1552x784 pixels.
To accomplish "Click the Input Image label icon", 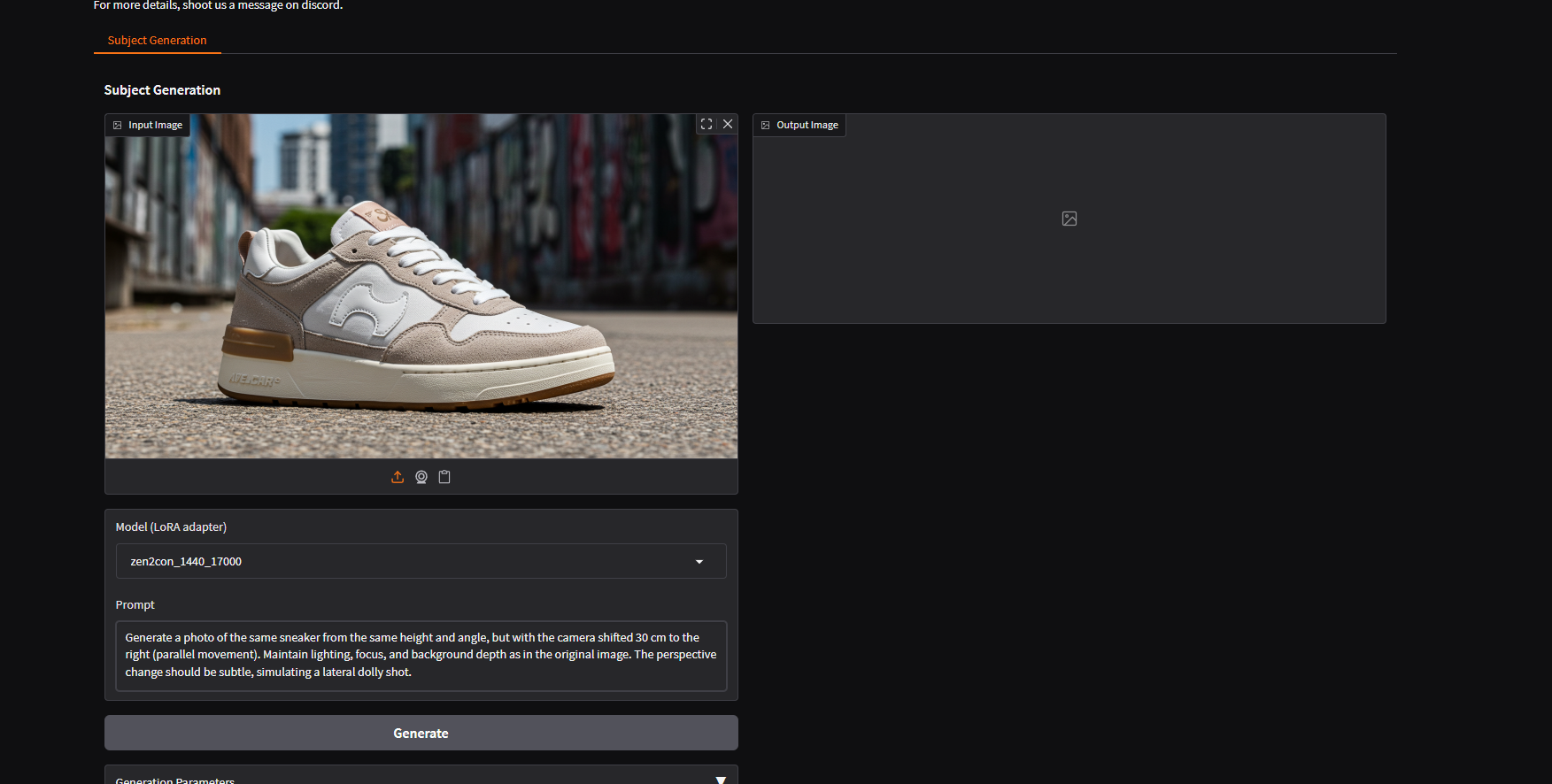I will click(x=118, y=126).
